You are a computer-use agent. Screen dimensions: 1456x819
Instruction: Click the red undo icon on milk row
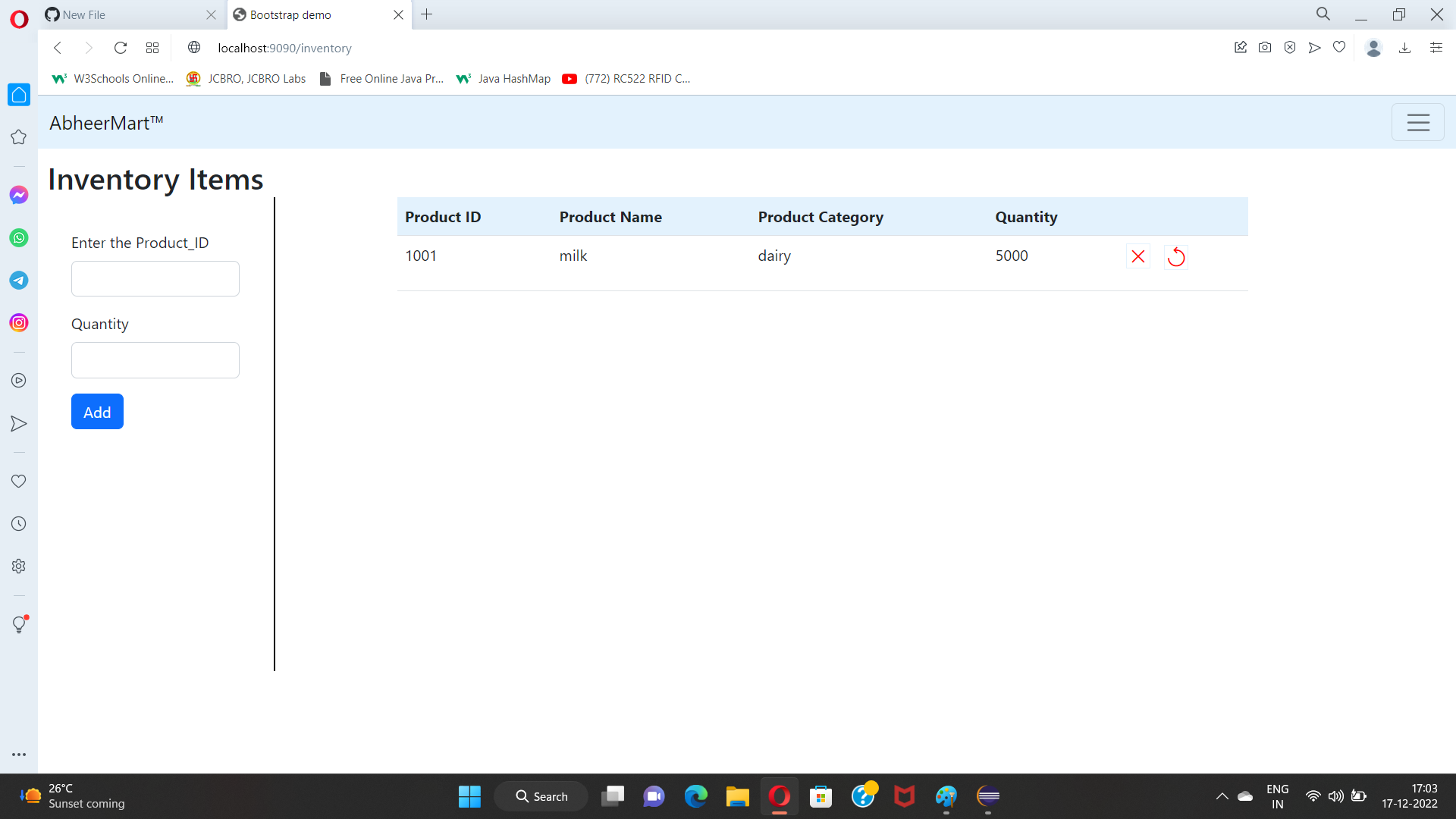tap(1176, 256)
